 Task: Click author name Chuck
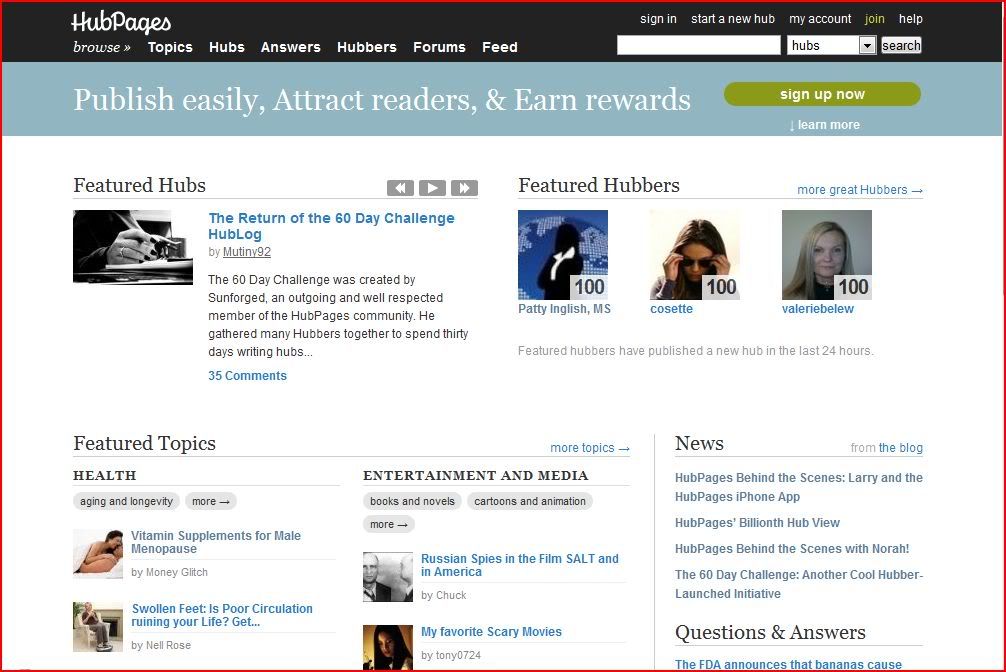point(451,596)
